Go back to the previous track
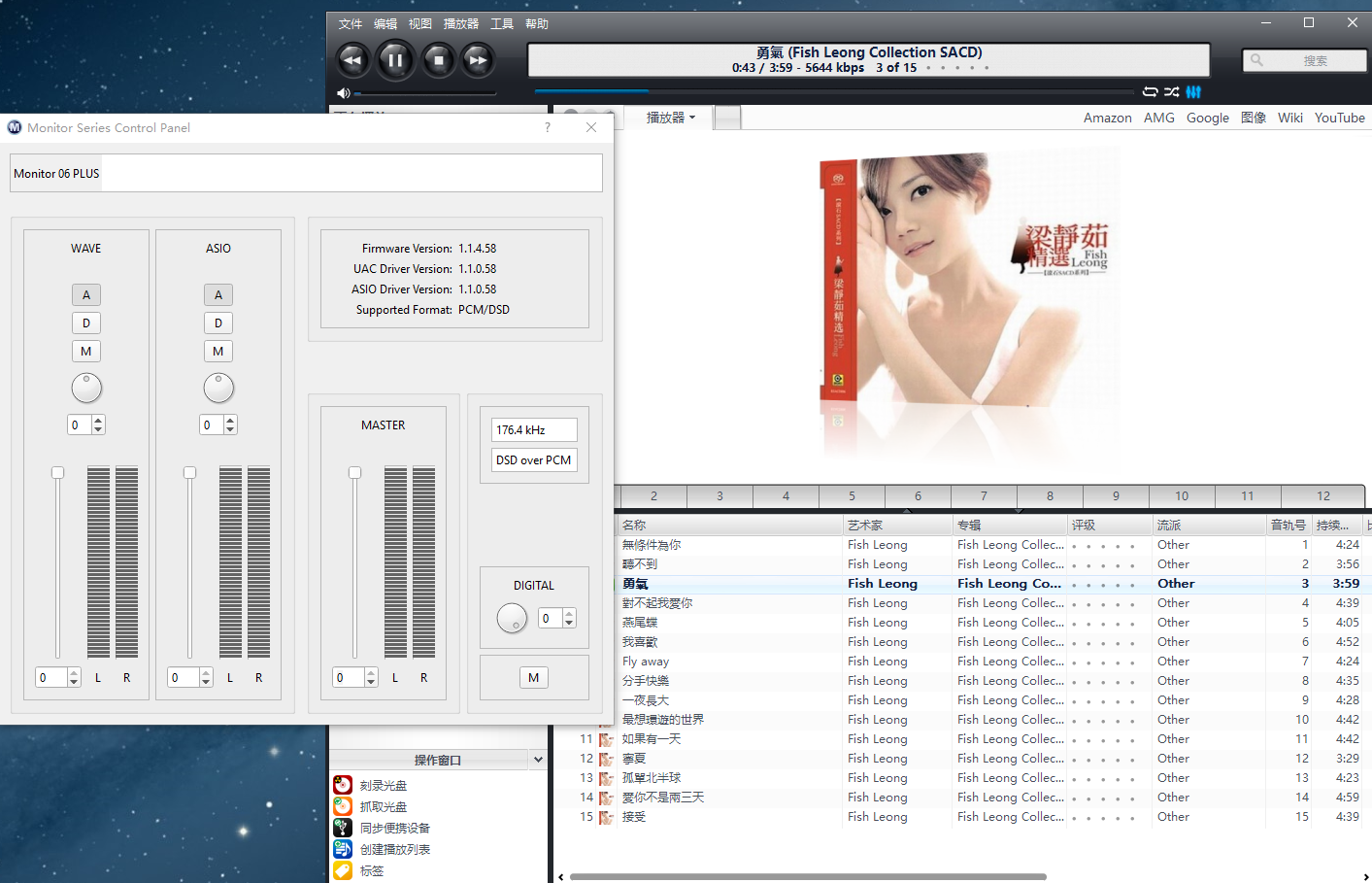This screenshot has width=1372, height=883. 352,60
